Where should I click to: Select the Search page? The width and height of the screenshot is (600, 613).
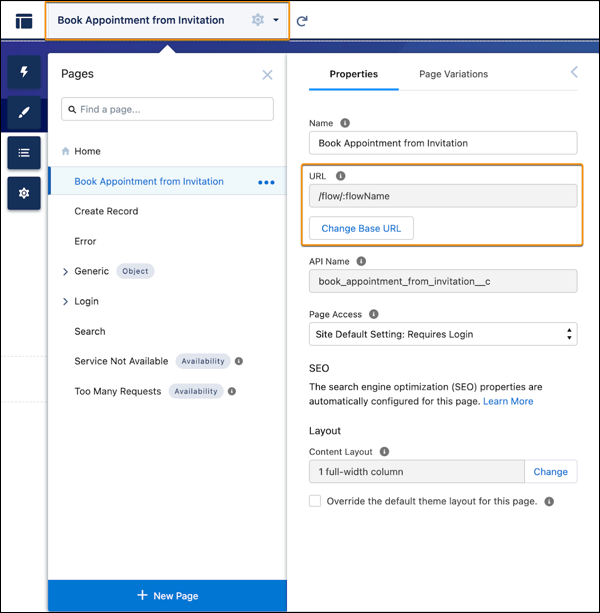click(90, 332)
